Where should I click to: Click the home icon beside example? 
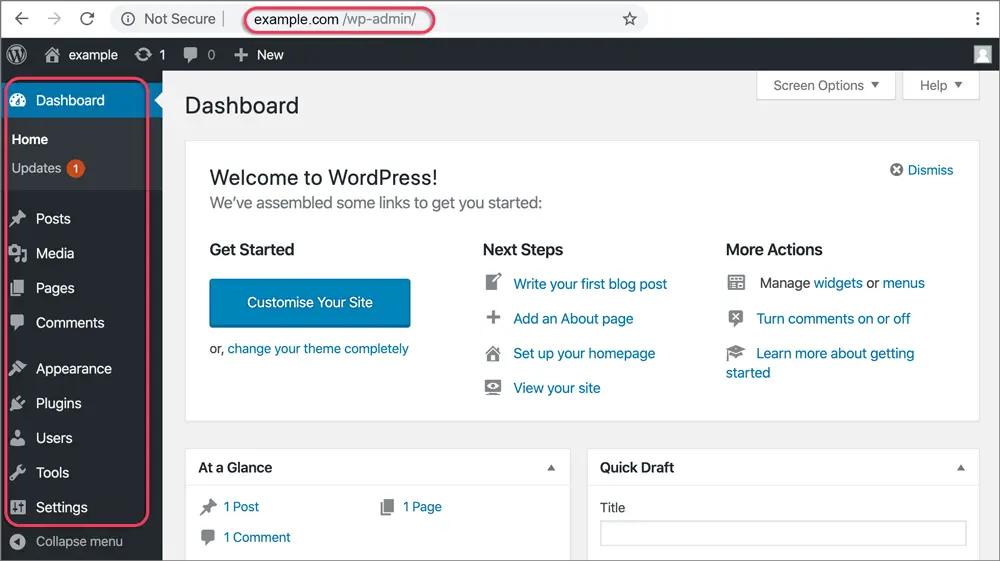pyautogui.click(x=52, y=55)
